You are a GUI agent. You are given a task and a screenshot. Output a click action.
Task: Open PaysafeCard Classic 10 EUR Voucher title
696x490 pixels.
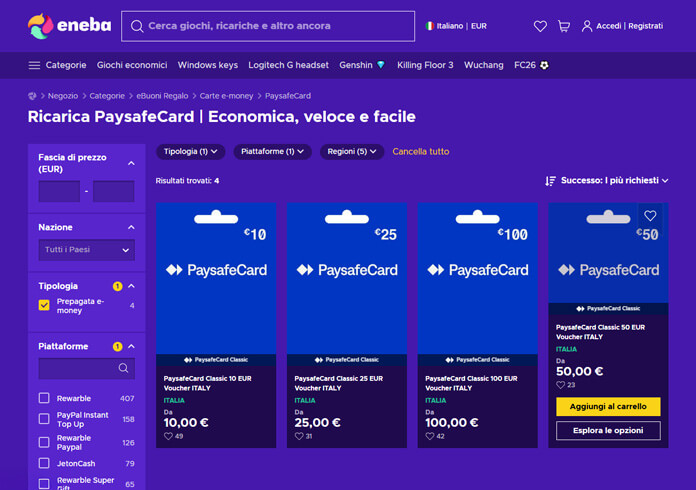tap(207, 383)
